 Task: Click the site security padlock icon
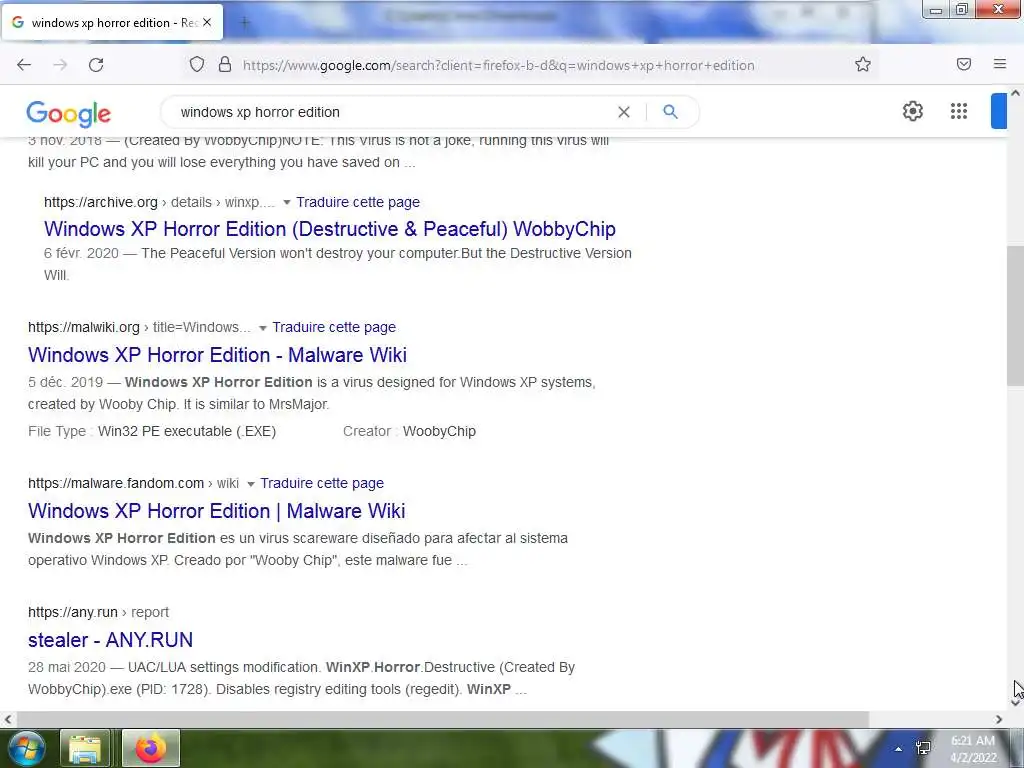225,64
